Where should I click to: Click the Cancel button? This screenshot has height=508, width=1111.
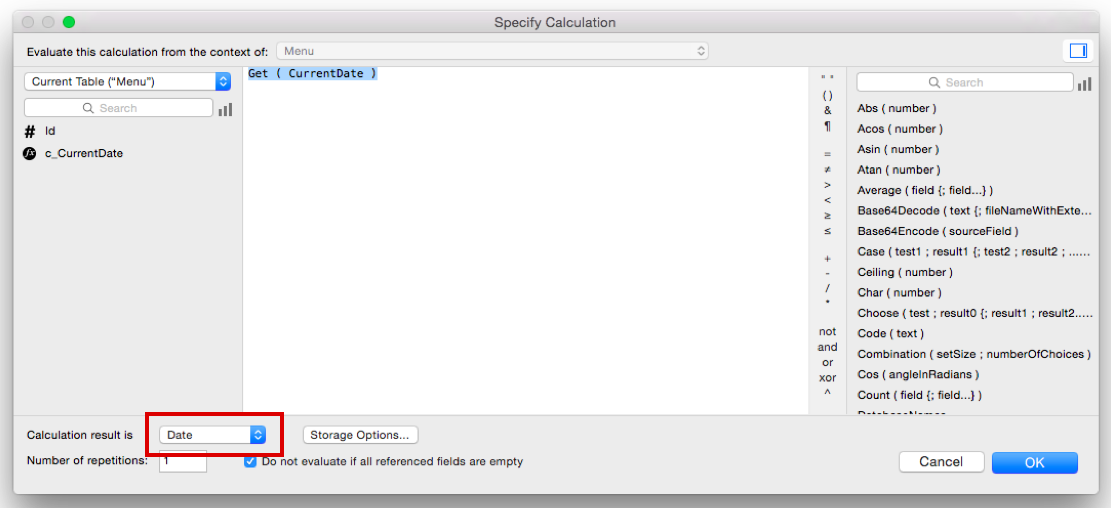[x=941, y=462]
